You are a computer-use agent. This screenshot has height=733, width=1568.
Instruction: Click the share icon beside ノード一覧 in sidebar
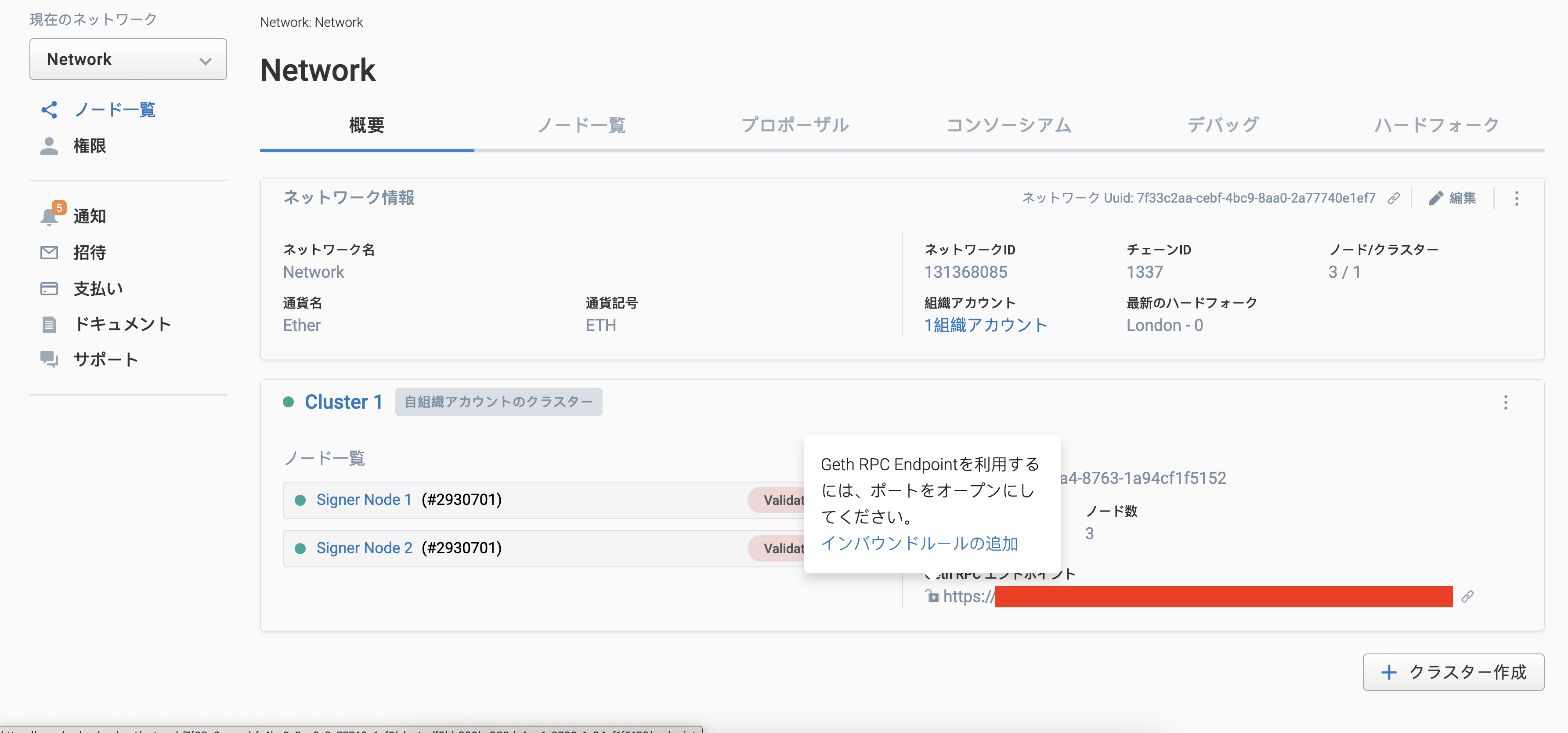pyautogui.click(x=49, y=109)
